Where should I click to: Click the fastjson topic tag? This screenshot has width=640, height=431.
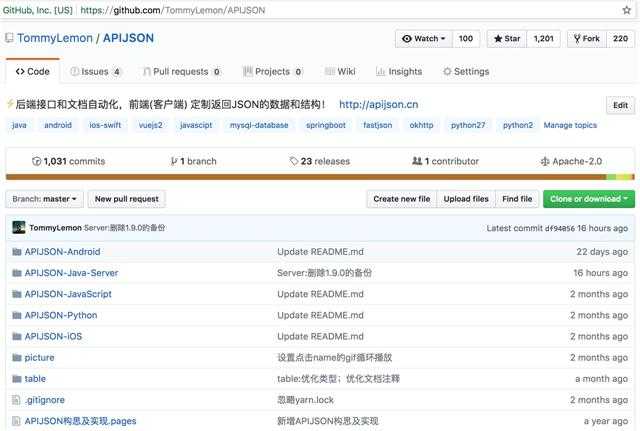(378, 125)
